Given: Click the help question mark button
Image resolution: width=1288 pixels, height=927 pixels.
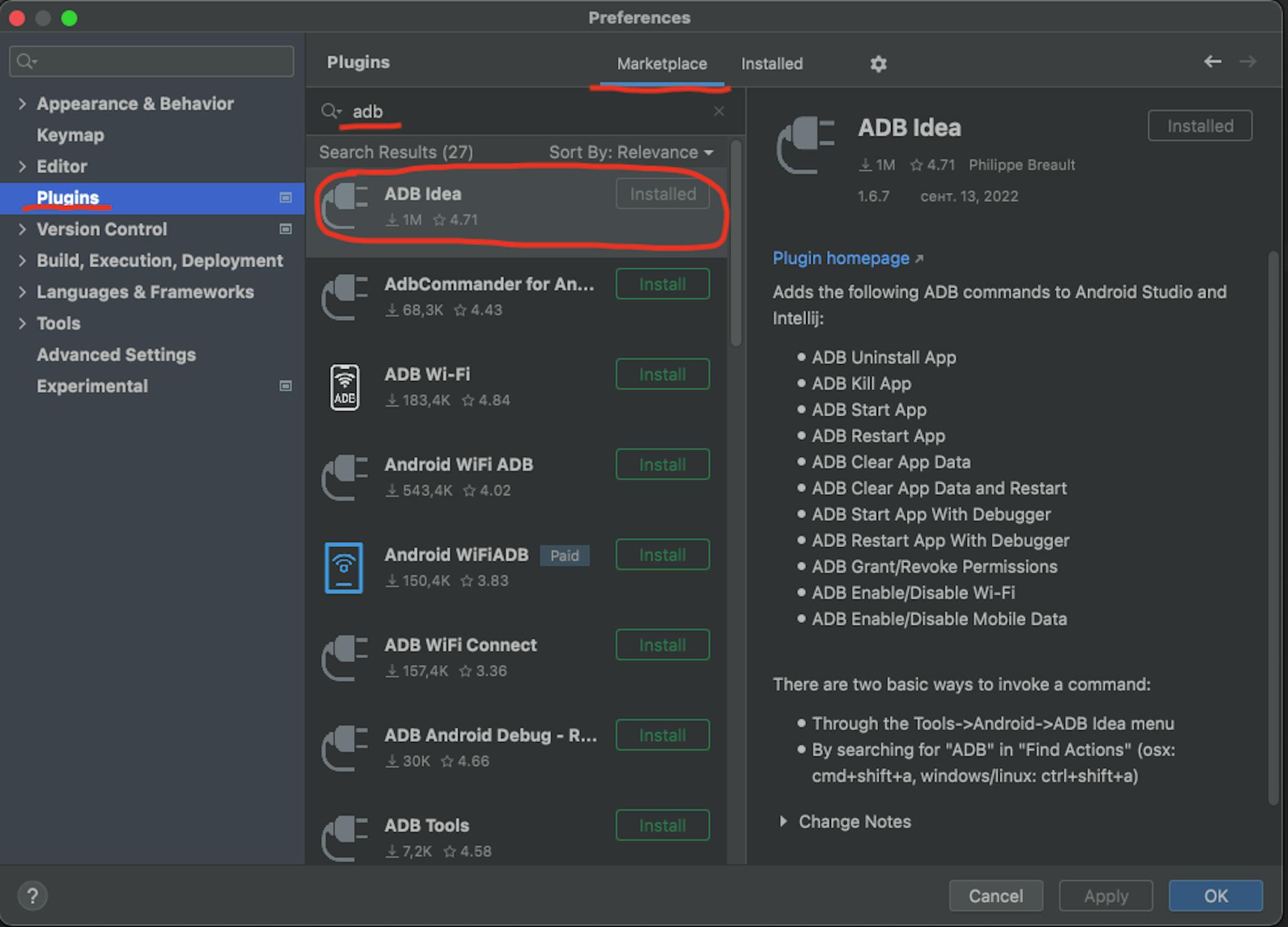Looking at the screenshot, I should 32,896.
